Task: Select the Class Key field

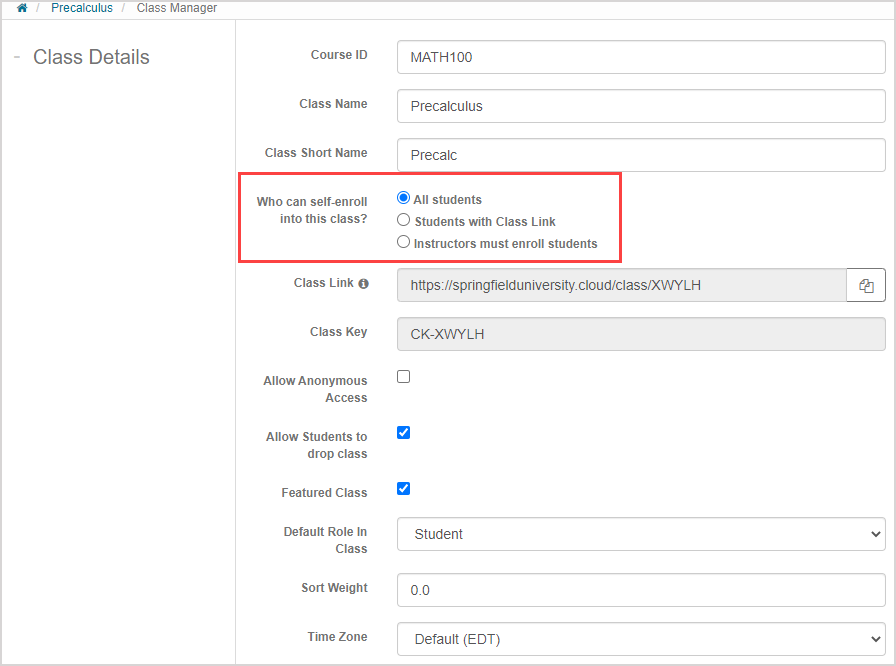Action: [x=641, y=334]
